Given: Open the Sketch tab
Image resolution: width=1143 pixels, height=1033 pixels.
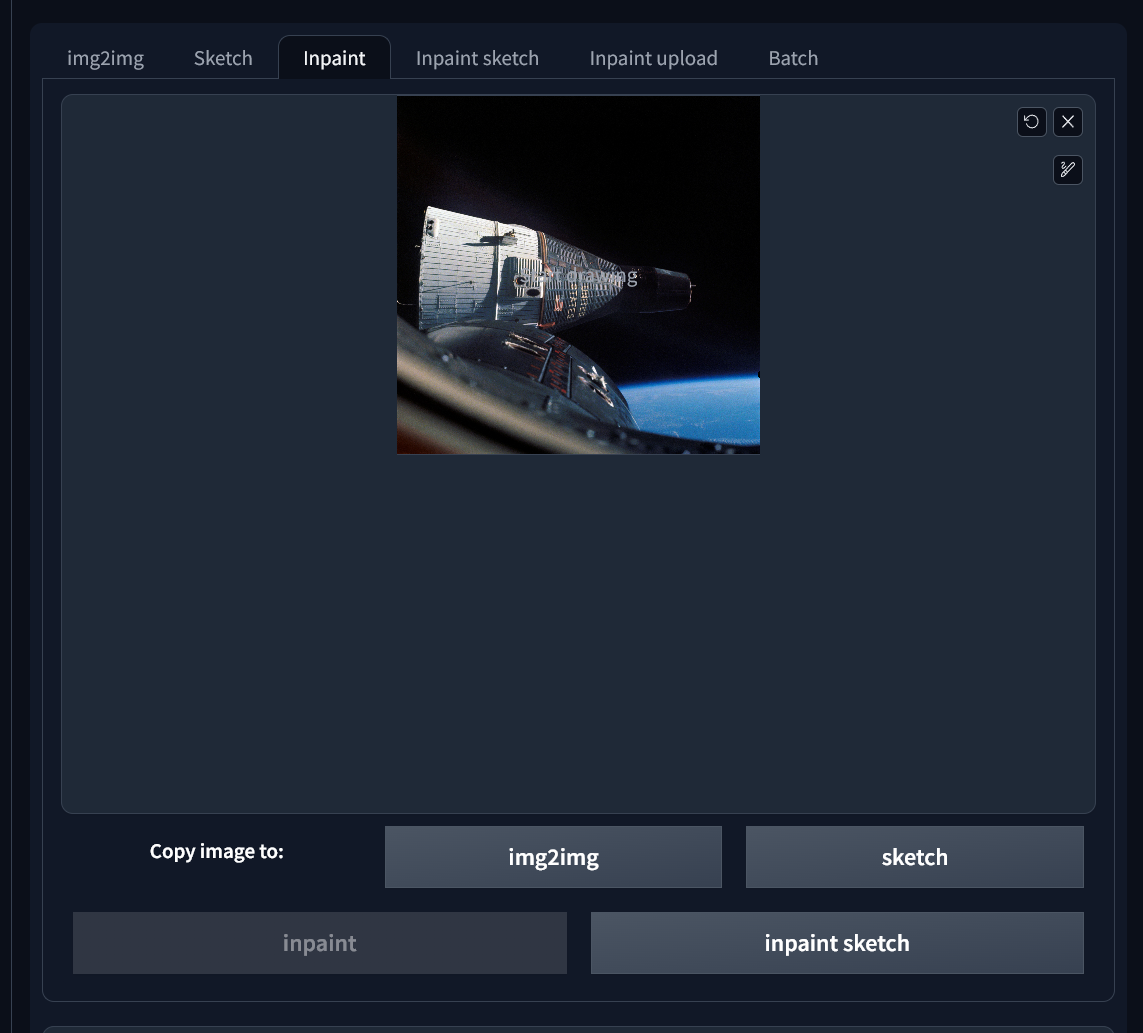Looking at the screenshot, I should click(x=223, y=58).
